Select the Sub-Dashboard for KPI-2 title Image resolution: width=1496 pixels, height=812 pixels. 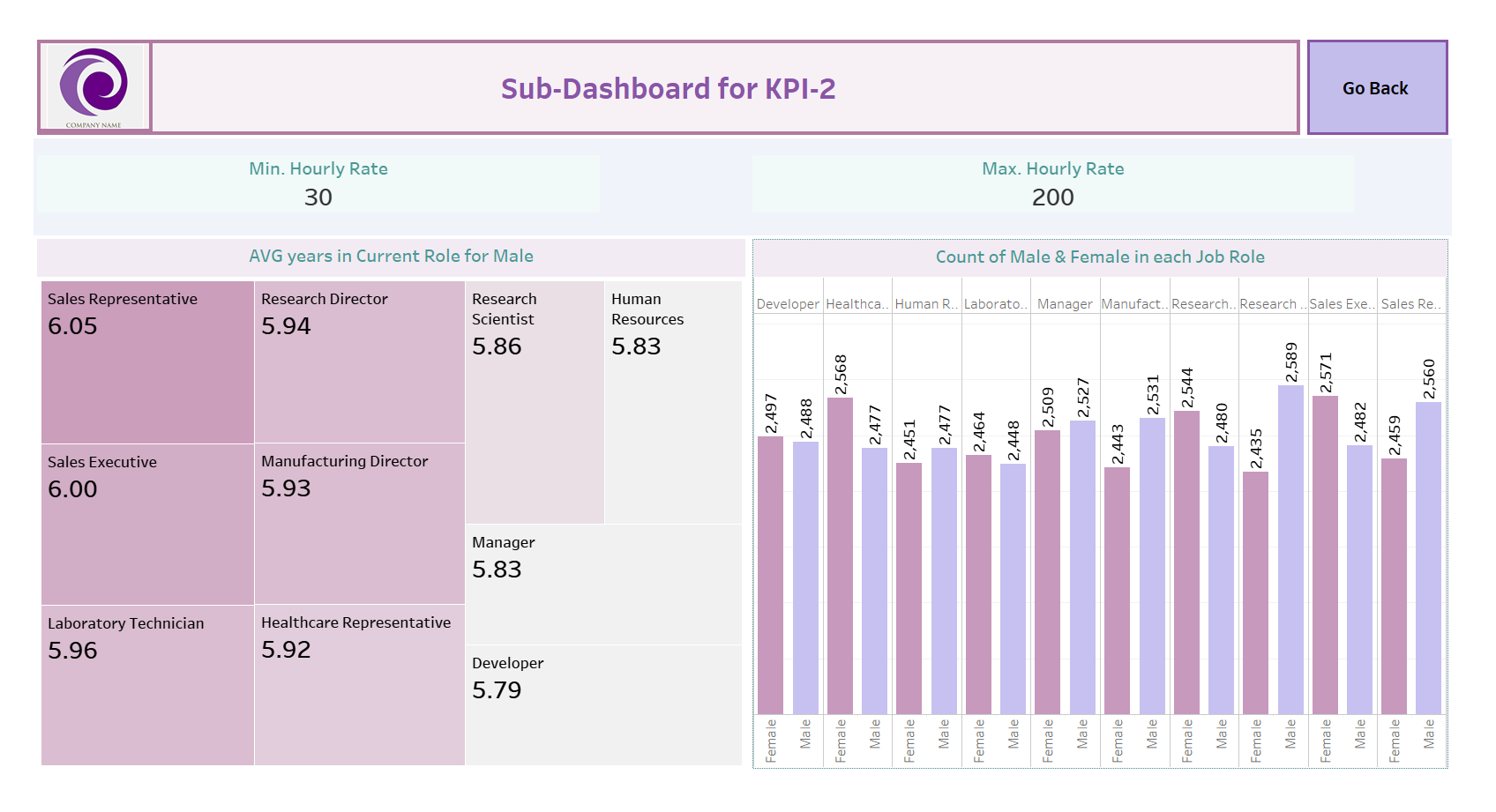[670, 88]
